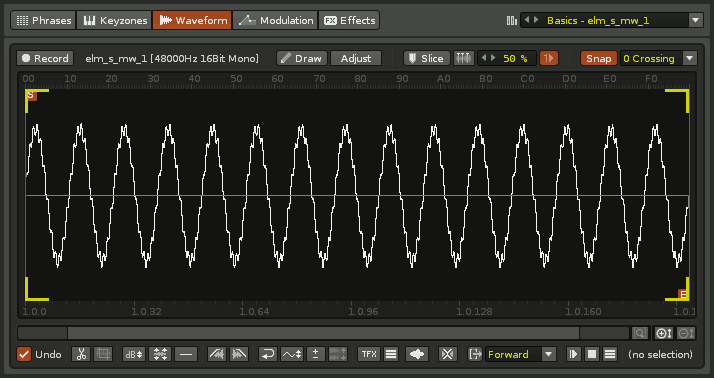The height and width of the screenshot is (378, 714).
Task: Stop sample playback with the stop button
Action: coord(592,354)
